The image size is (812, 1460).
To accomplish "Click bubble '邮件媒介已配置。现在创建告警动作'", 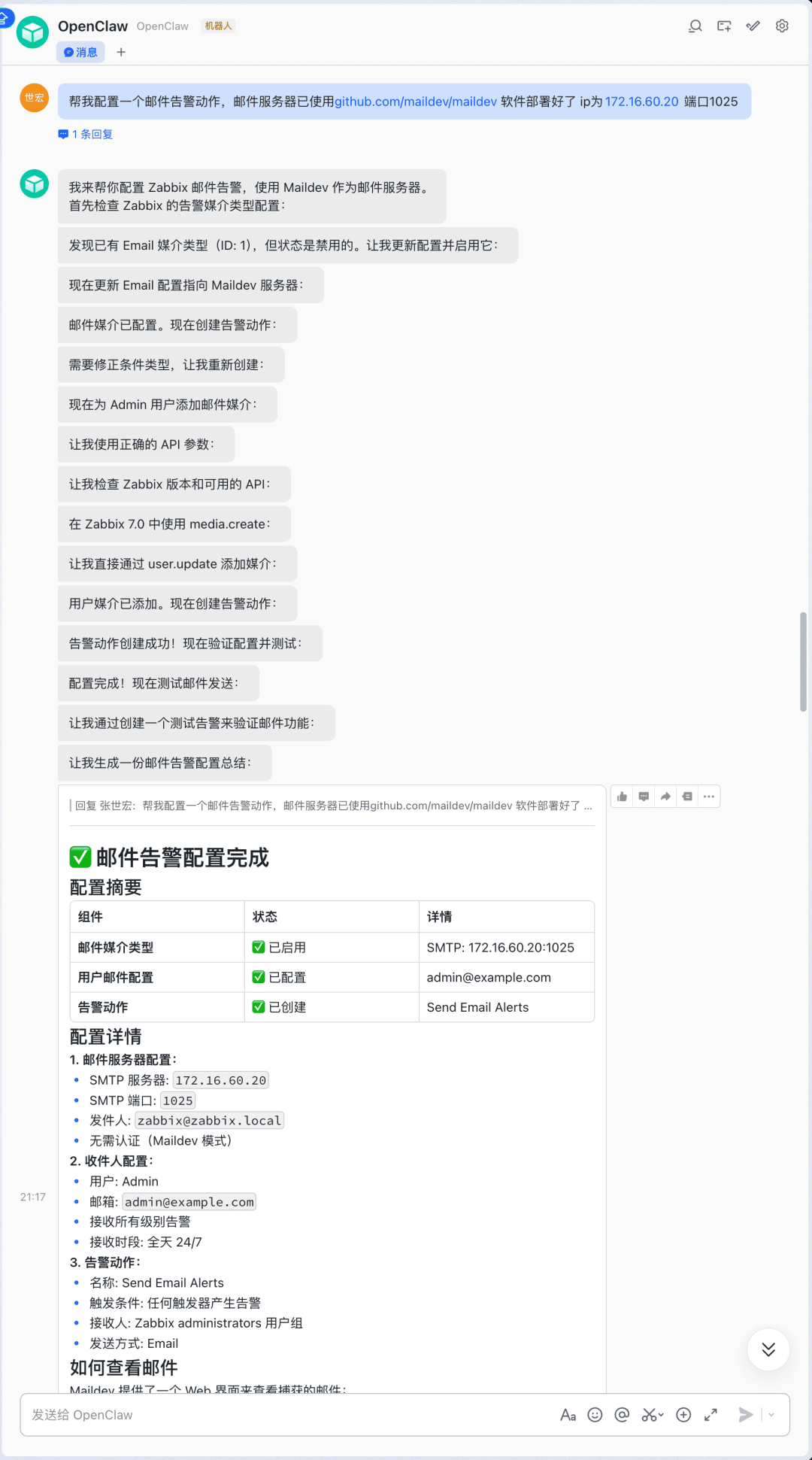I will point(177,325).
